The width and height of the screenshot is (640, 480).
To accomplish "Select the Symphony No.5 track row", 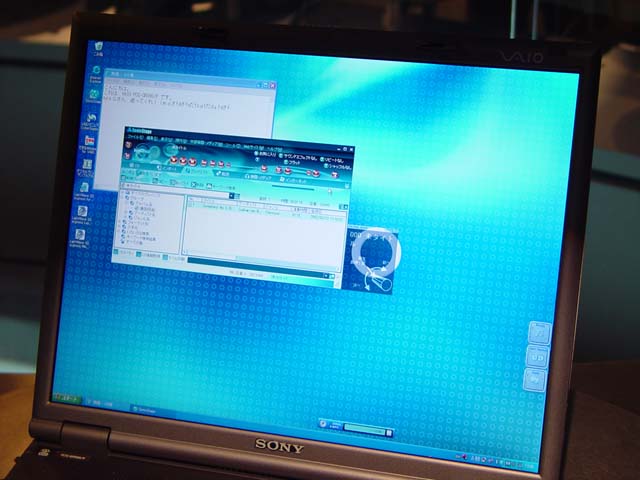I will pos(267,211).
